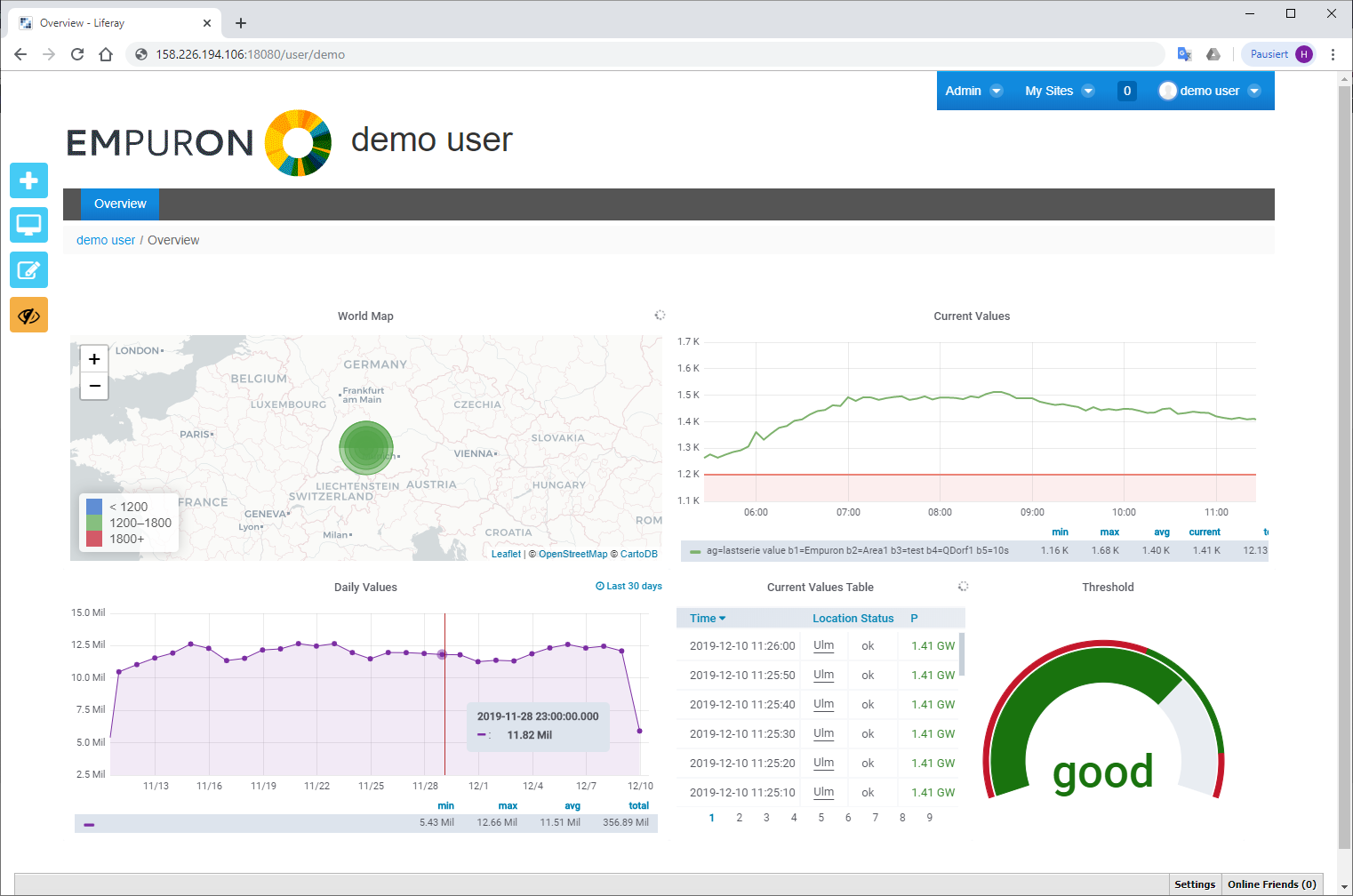Click the edit pencil sidebar icon

click(x=28, y=270)
